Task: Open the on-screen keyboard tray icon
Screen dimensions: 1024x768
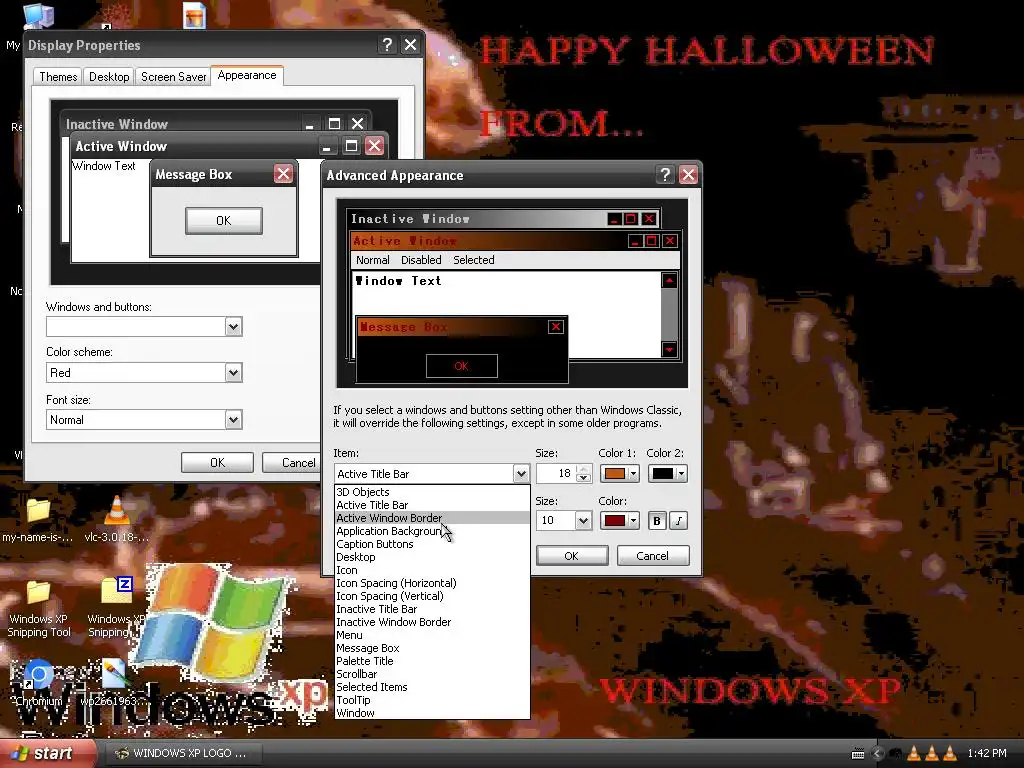Action: click(858, 754)
